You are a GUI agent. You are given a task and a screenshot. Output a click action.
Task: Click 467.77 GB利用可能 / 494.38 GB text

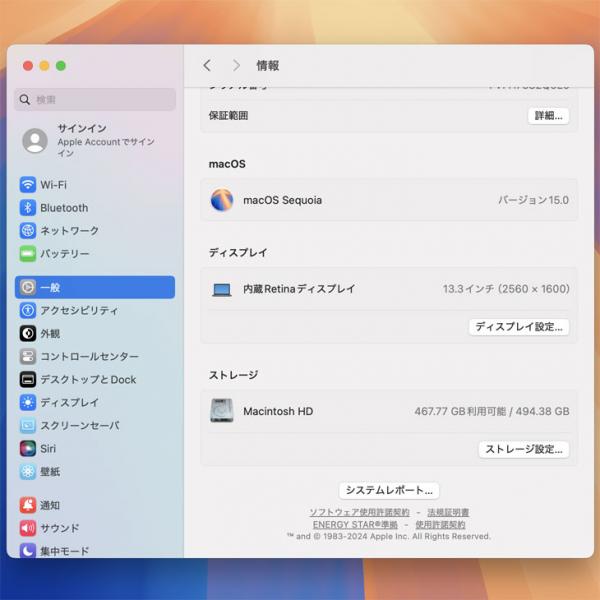tap(492, 411)
